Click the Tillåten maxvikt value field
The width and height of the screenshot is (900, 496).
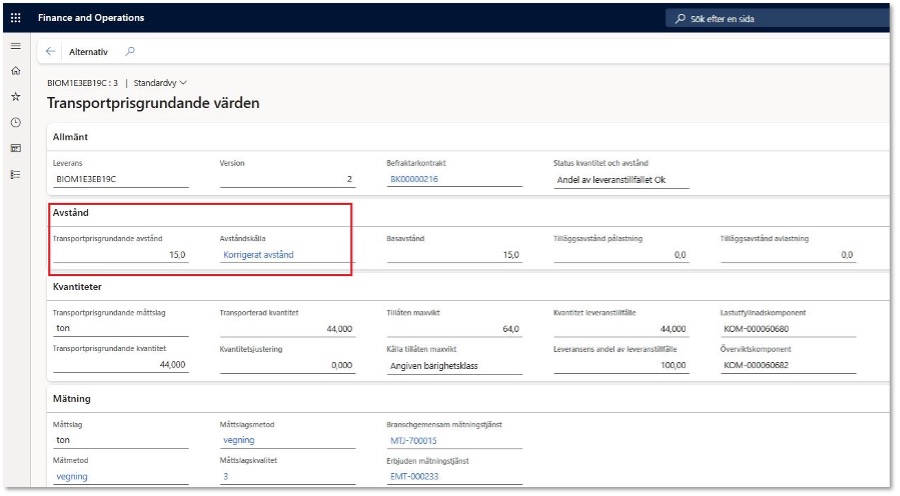click(x=453, y=329)
